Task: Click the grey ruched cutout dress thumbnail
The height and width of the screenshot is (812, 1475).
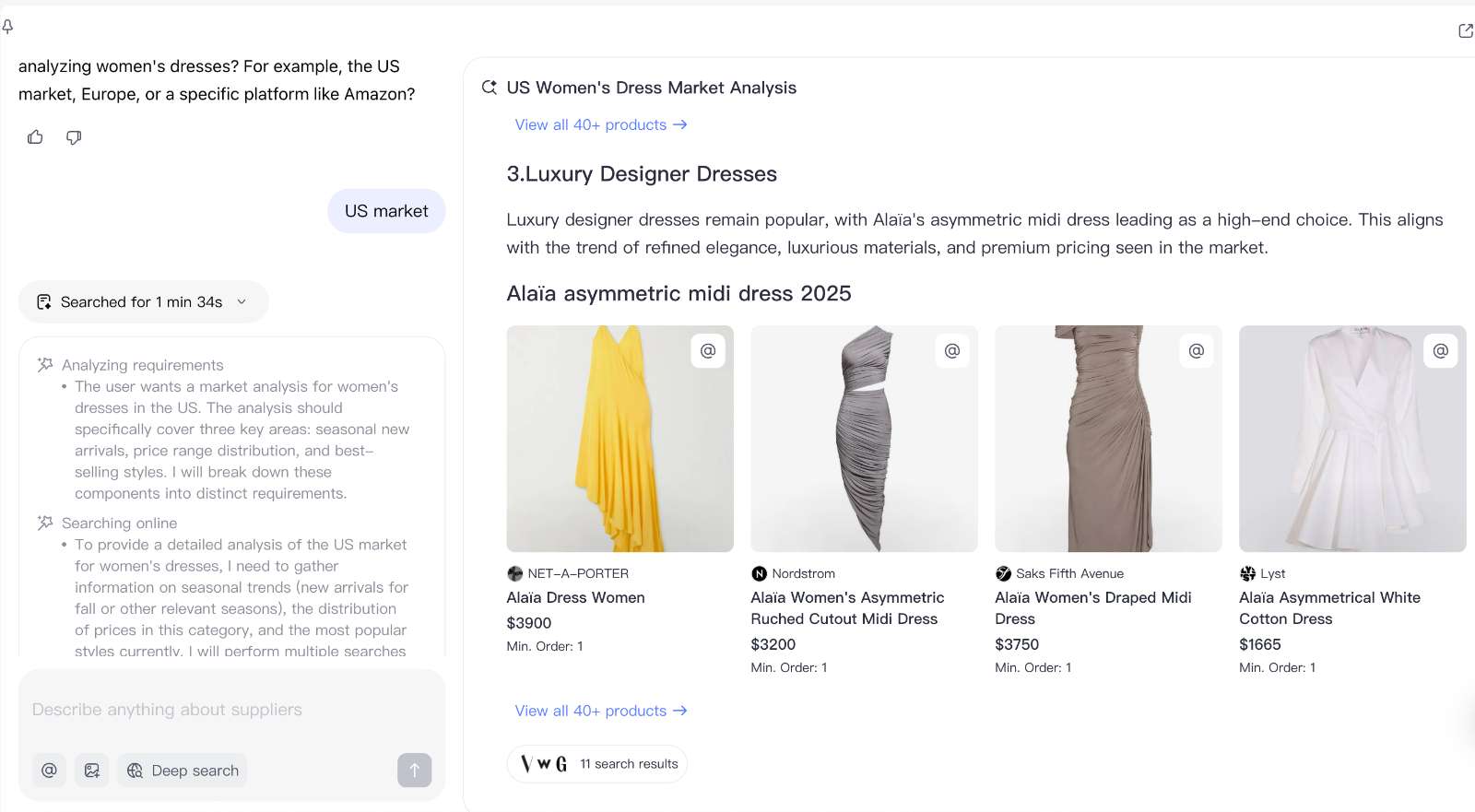Action: tap(864, 439)
